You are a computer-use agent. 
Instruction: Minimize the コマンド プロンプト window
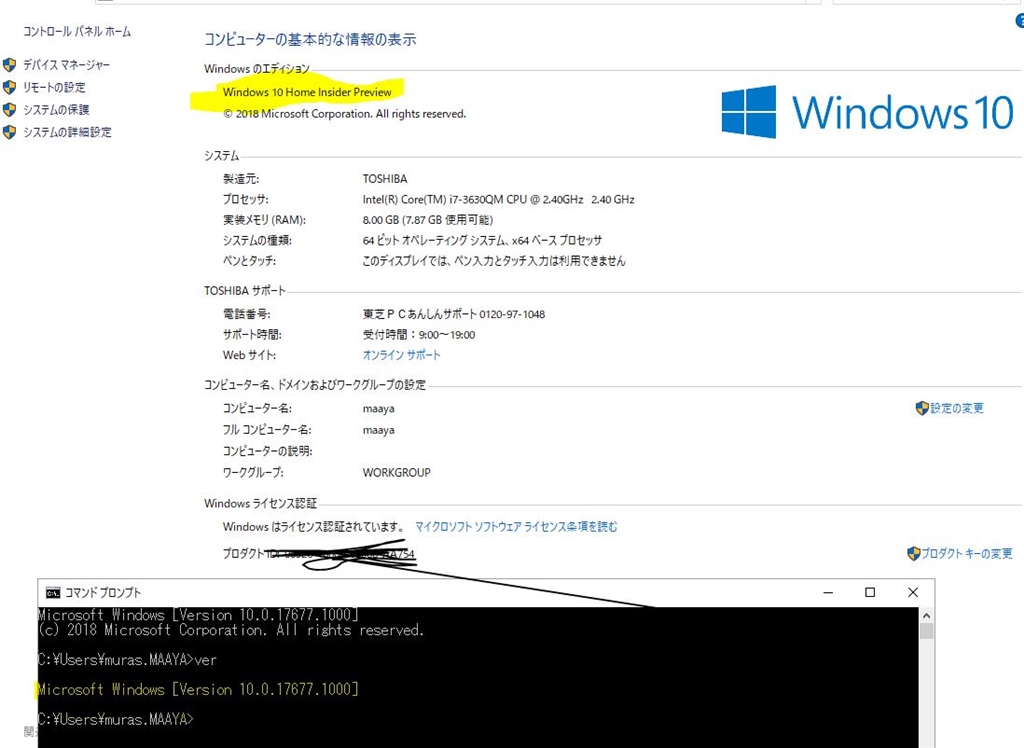coord(828,593)
